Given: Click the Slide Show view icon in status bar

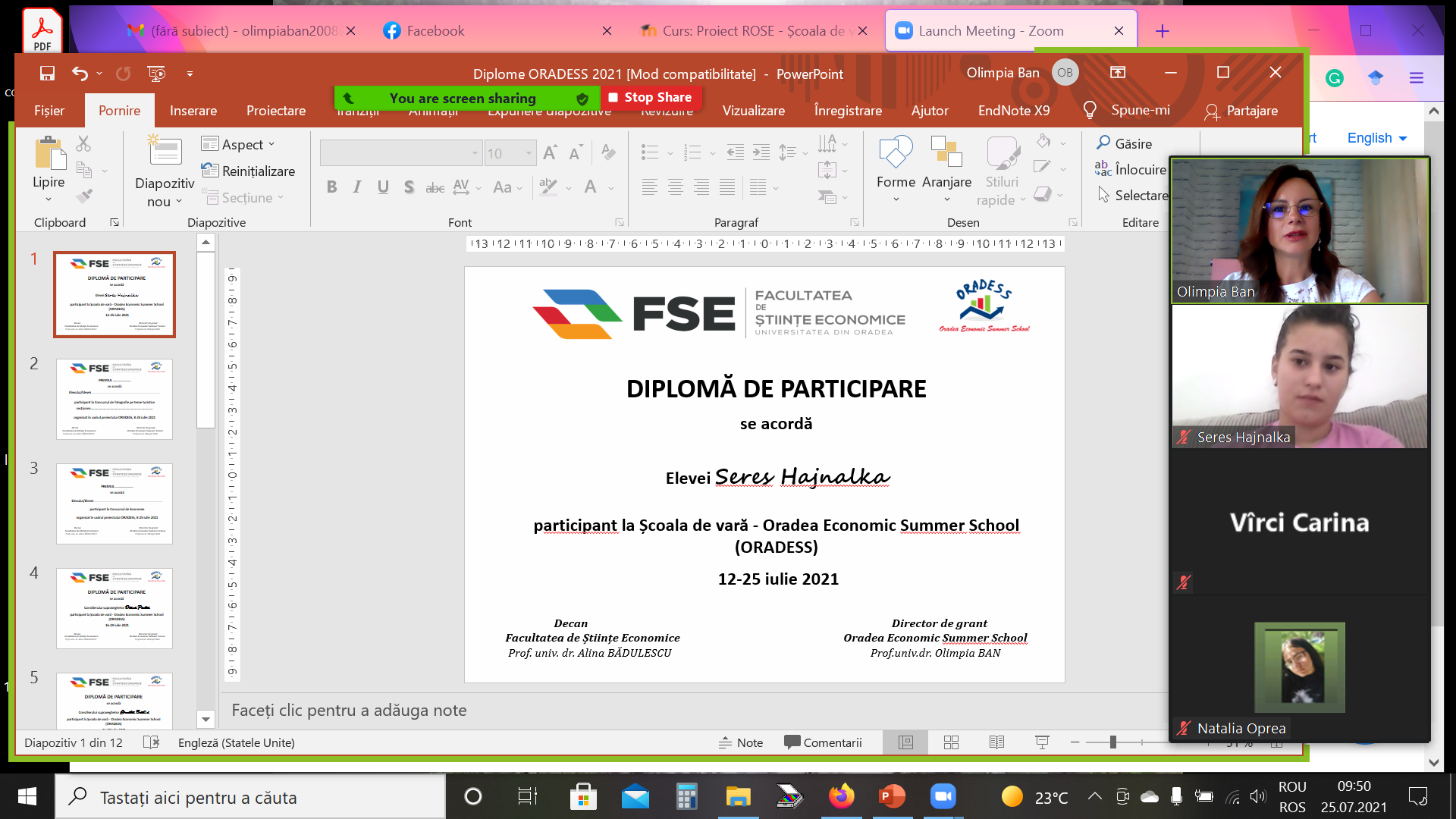Looking at the screenshot, I should pos(1042,742).
